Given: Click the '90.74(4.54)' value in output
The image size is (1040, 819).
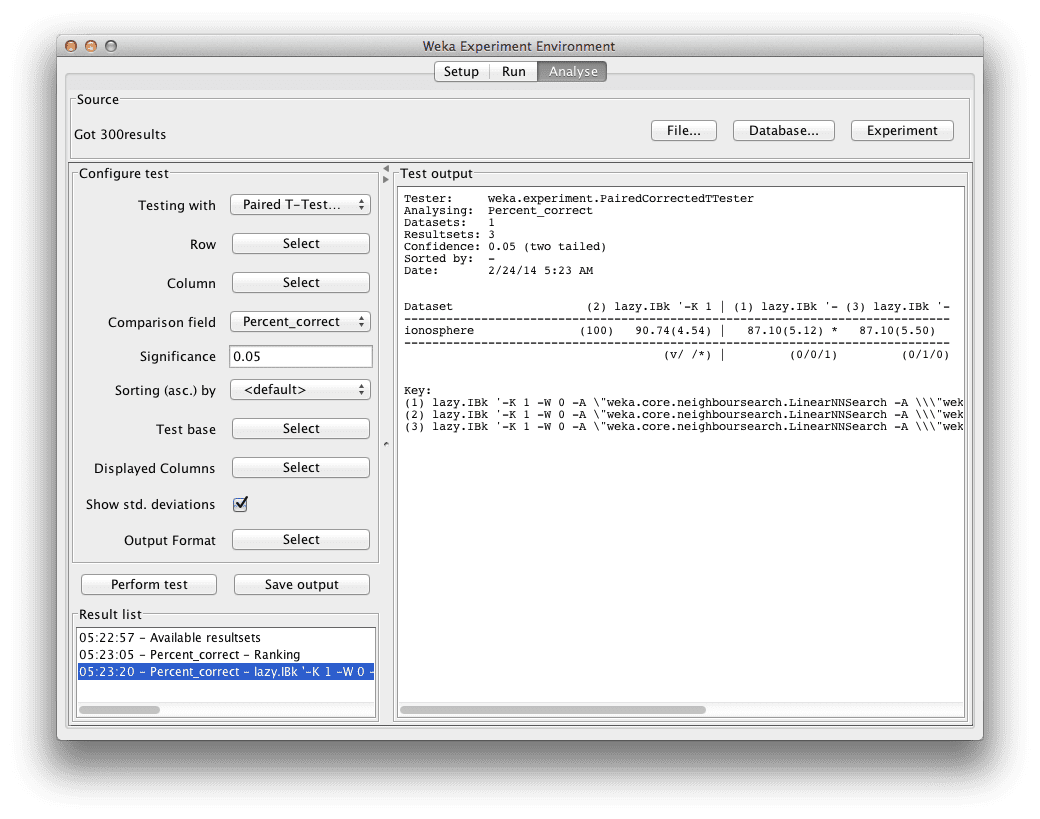Looking at the screenshot, I should (x=673, y=330).
